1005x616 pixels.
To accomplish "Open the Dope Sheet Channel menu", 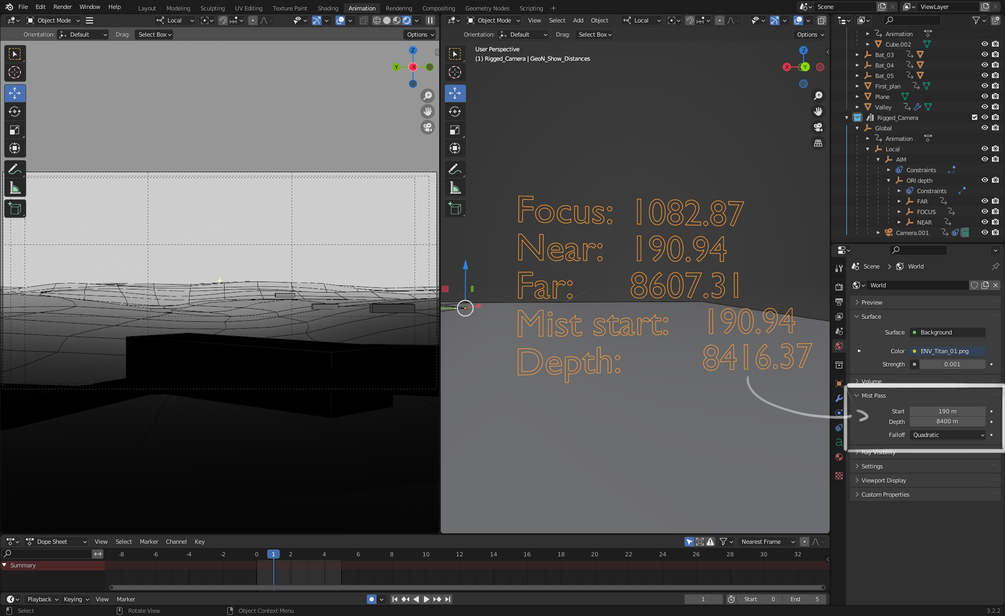I will pos(176,542).
